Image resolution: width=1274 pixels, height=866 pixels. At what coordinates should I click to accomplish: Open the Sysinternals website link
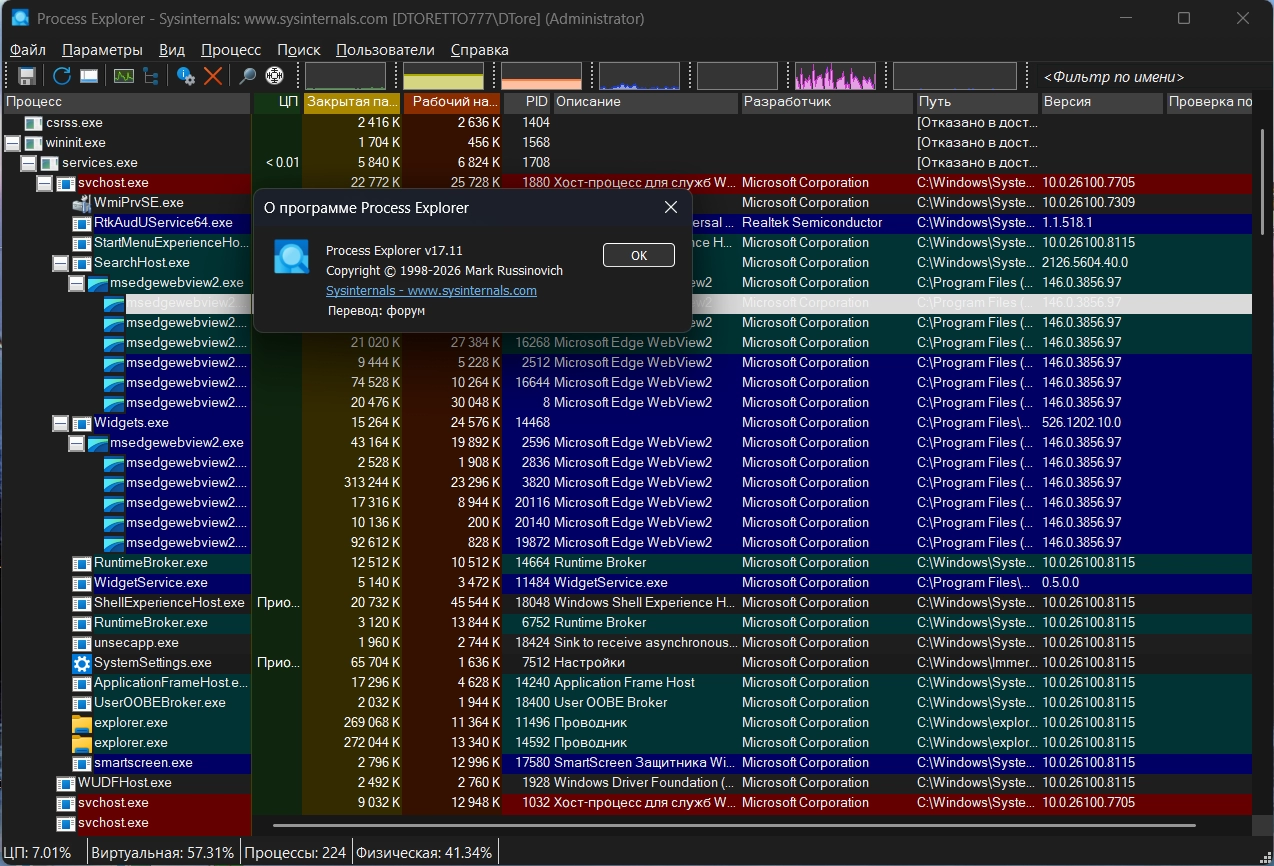pyautogui.click(x=431, y=290)
